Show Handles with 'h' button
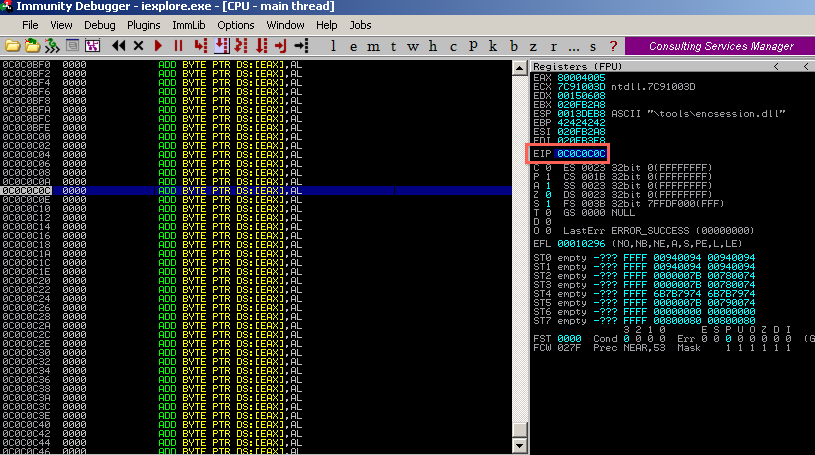This screenshot has width=815, height=455. (433, 46)
